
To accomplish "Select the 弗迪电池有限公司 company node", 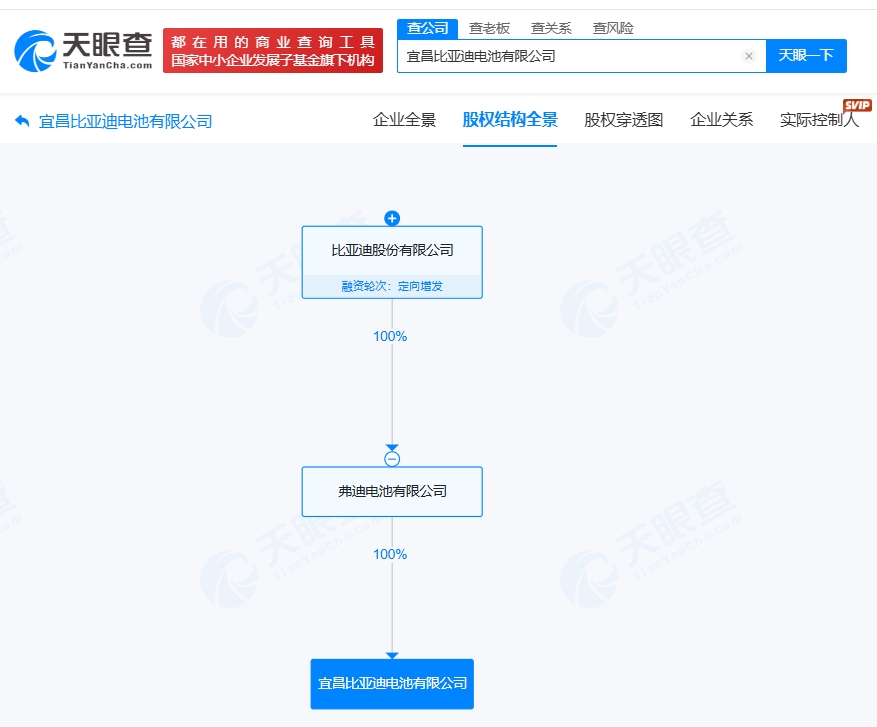I will [x=391, y=491].
